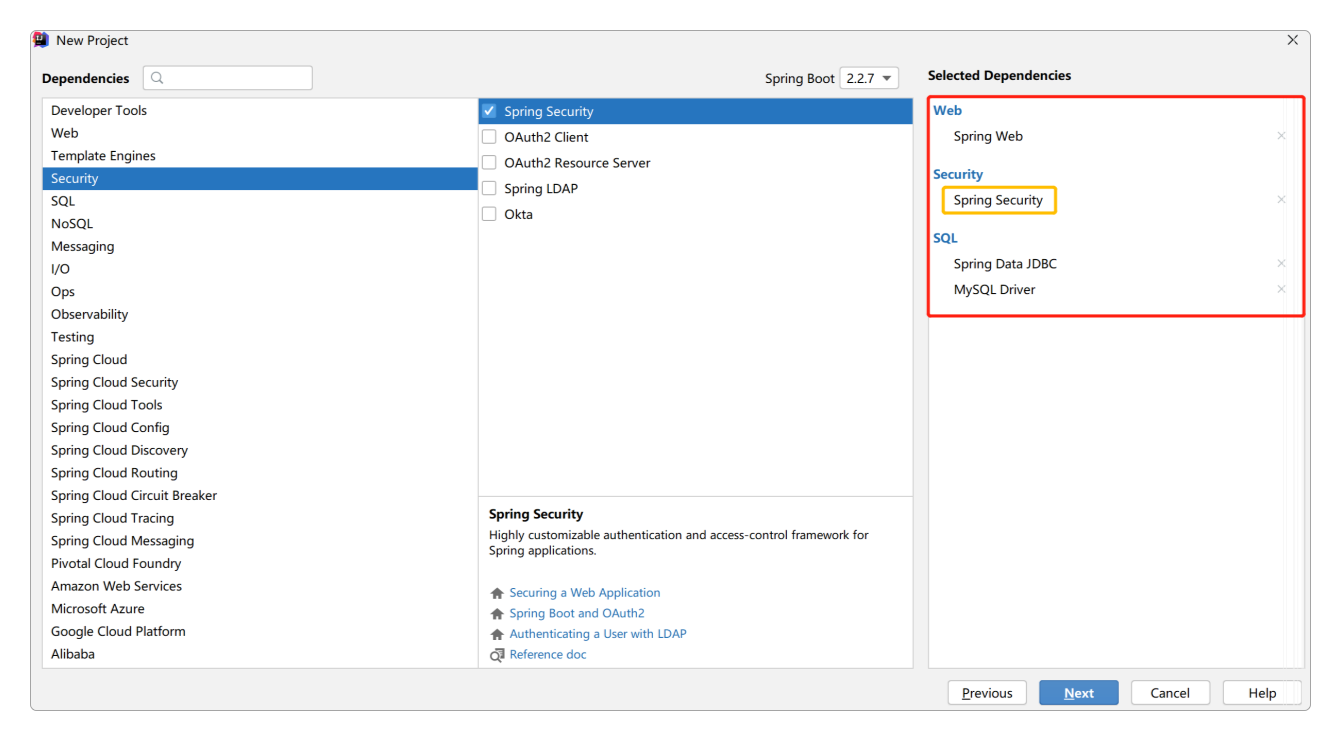The width and height of the screenshot is (1341, 741).
Task: Select the Spring Cloud Messaging category
Action: [x=260, y=541]
